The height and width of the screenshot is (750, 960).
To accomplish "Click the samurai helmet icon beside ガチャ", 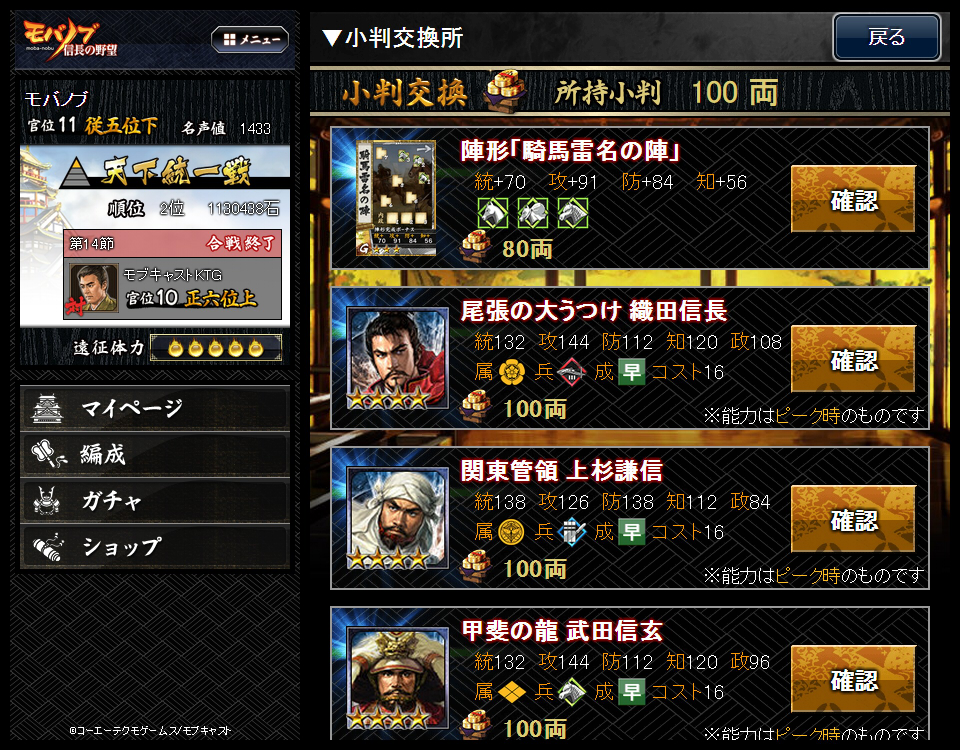I will coord(48,500).
